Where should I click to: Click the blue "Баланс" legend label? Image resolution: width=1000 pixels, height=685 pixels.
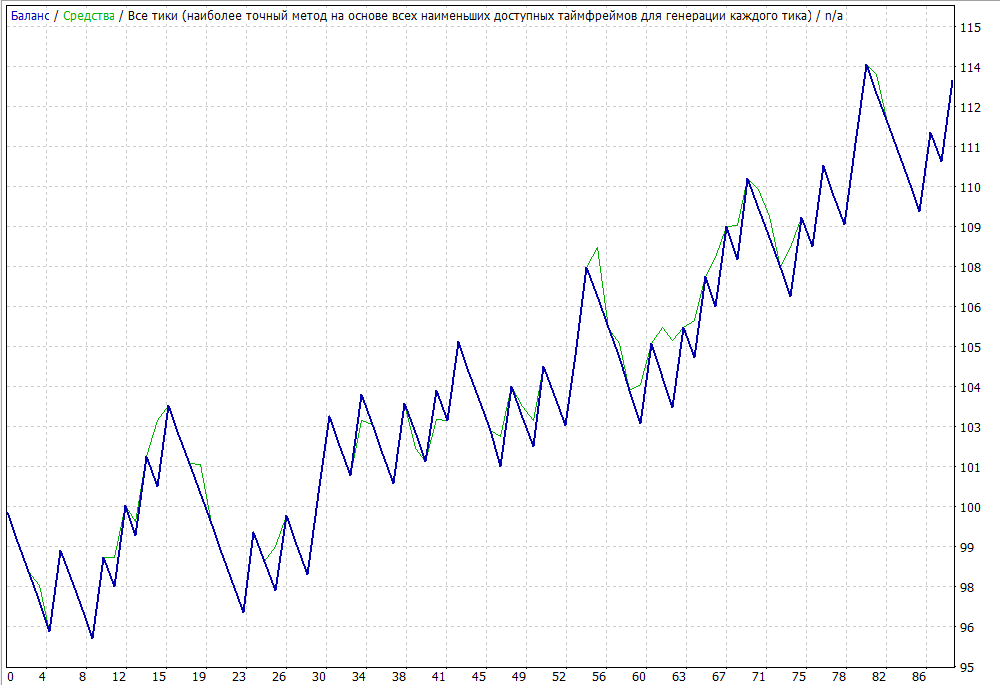click(x=29, y=16)
